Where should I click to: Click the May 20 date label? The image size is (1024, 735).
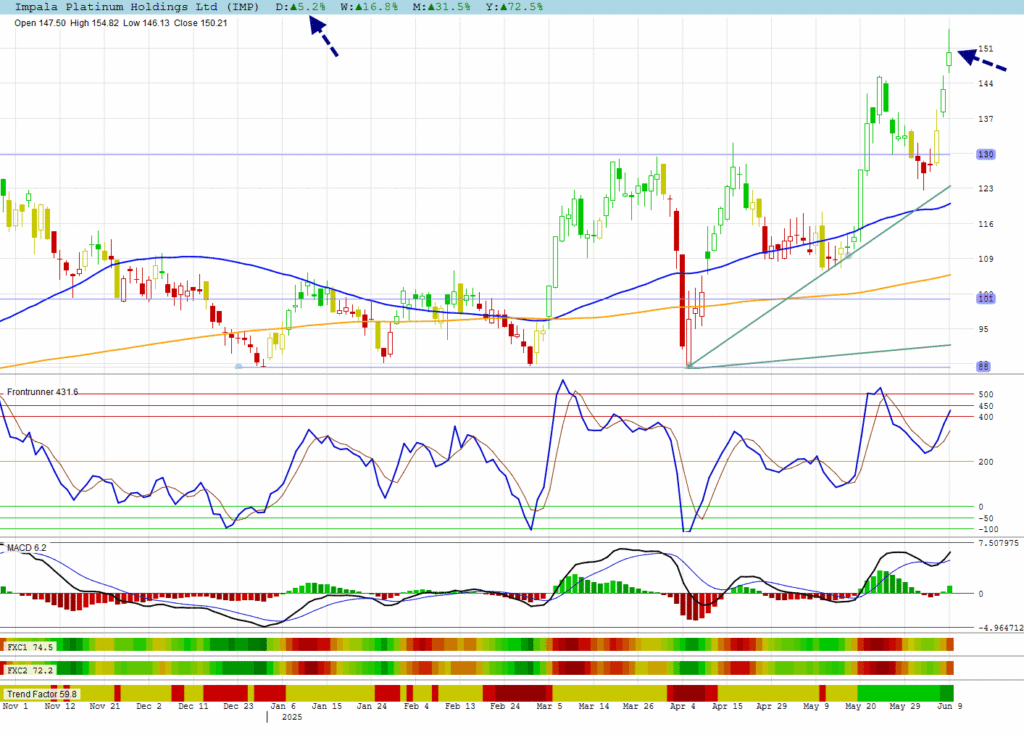coord(861,706)
